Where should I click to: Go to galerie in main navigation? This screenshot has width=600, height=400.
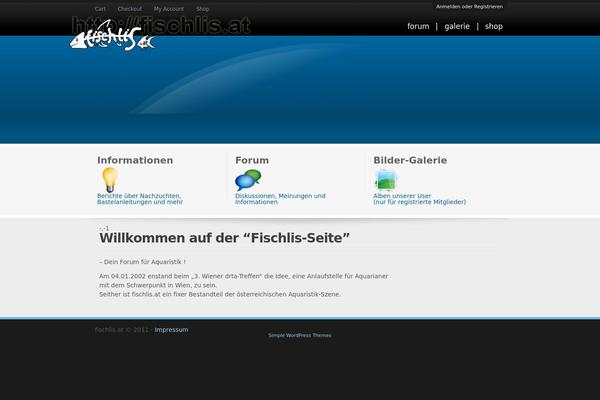coord(457,26)
